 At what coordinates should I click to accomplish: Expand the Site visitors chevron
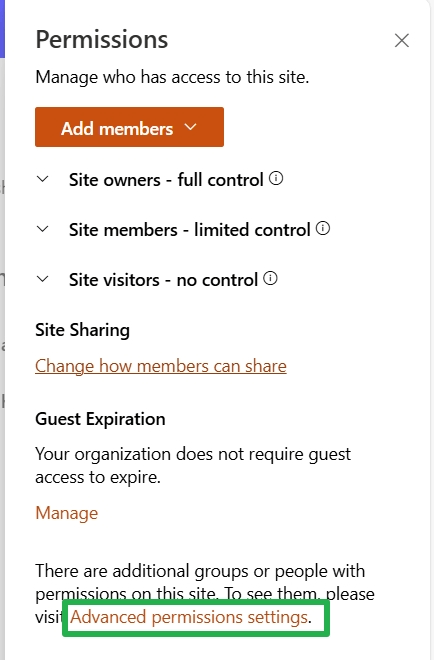(43, 279)
